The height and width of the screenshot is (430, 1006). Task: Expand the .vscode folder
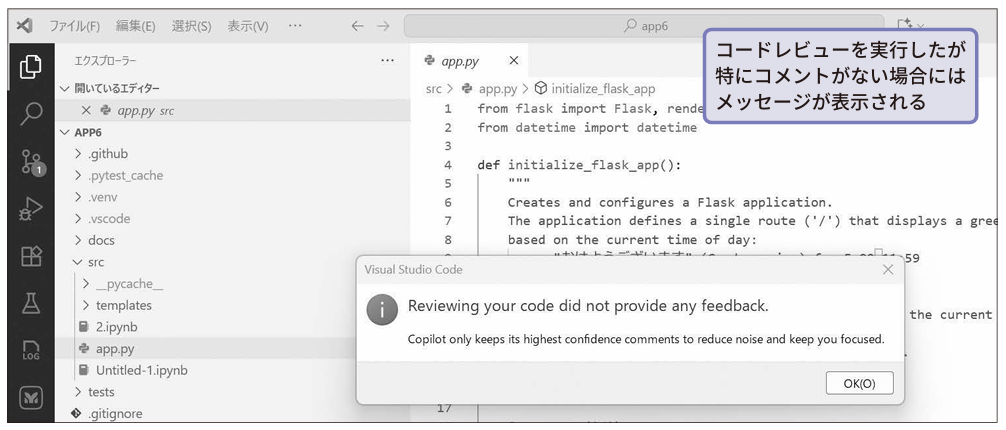click(x=232, y=219)
